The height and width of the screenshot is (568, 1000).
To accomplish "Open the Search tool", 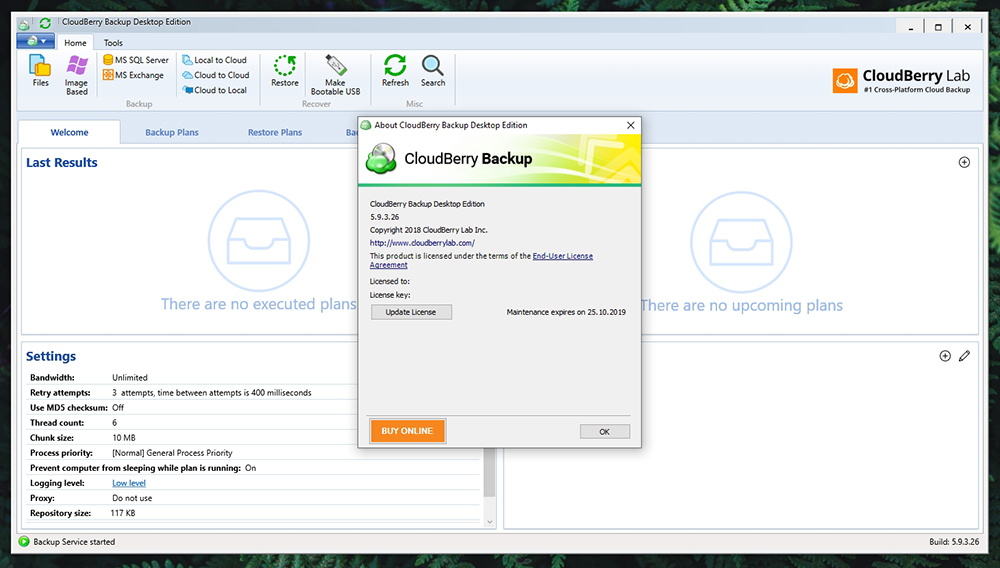I will click(x=433, y=71).
